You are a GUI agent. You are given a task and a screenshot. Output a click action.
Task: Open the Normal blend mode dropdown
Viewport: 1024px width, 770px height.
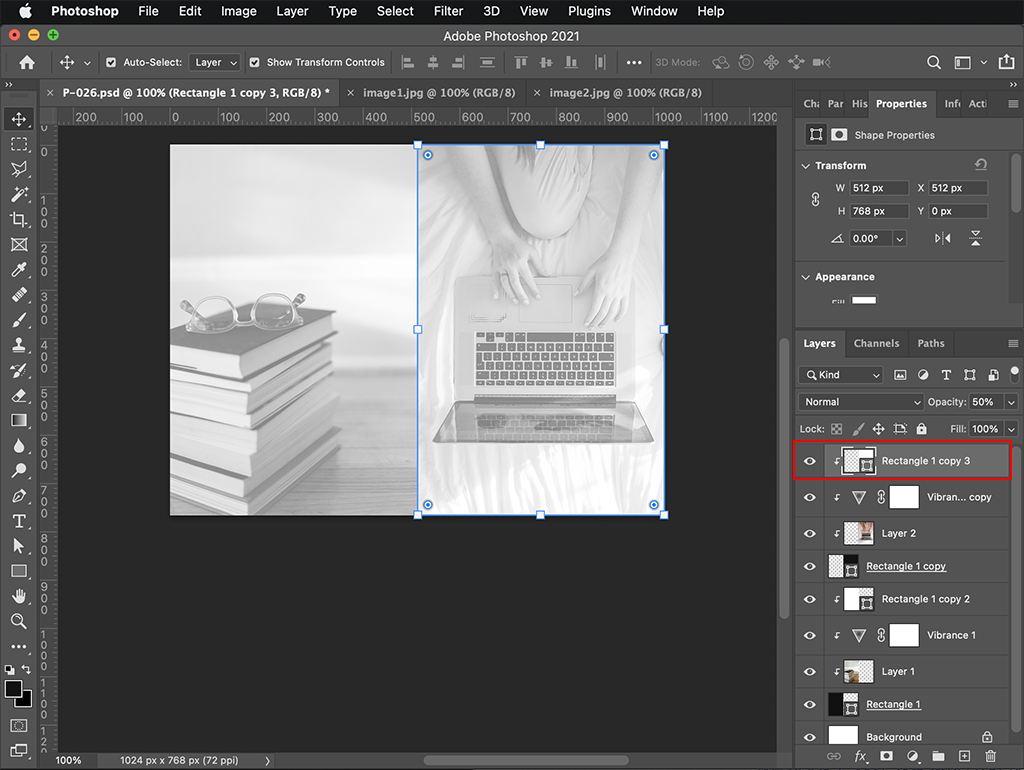(861, 402)
